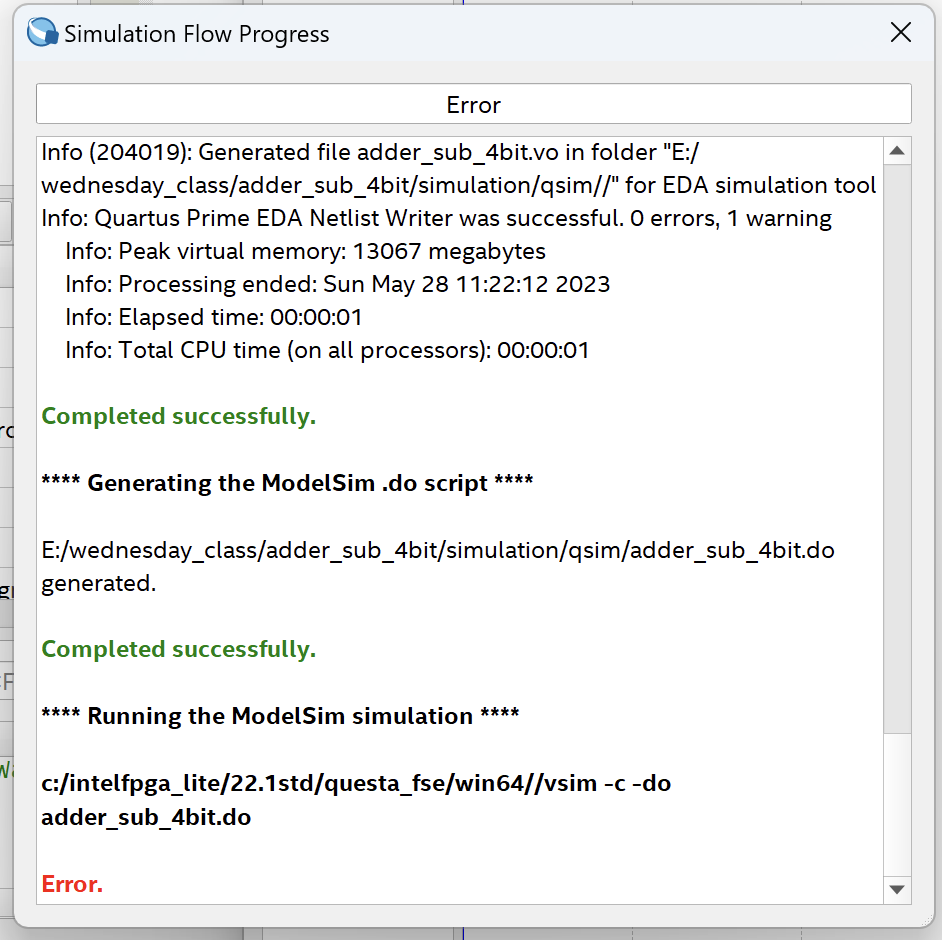
Task: Close the Simulation Flow Progress dialog
Action: coord(900,33)
